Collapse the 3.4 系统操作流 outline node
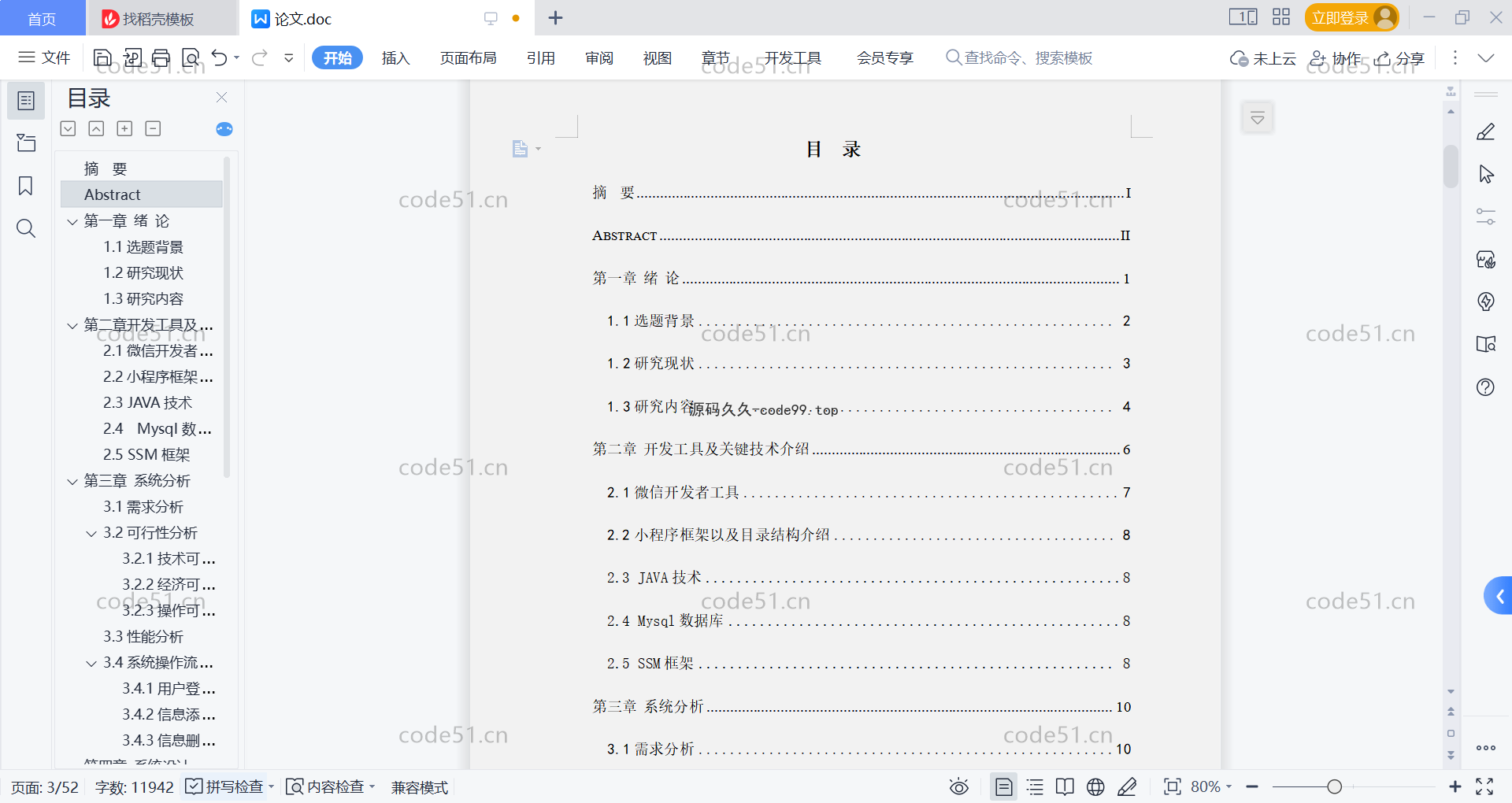 point(91,663)
